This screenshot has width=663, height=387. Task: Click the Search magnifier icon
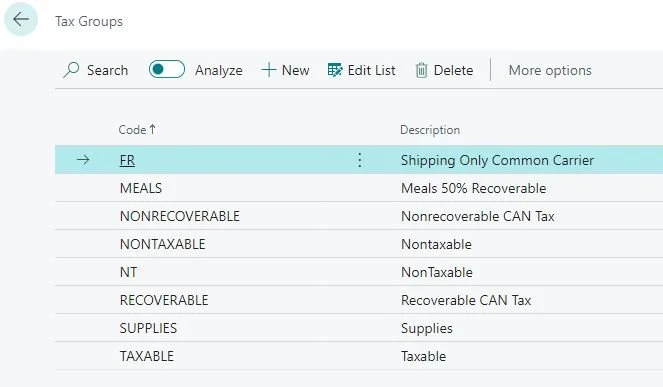point(71,70)
